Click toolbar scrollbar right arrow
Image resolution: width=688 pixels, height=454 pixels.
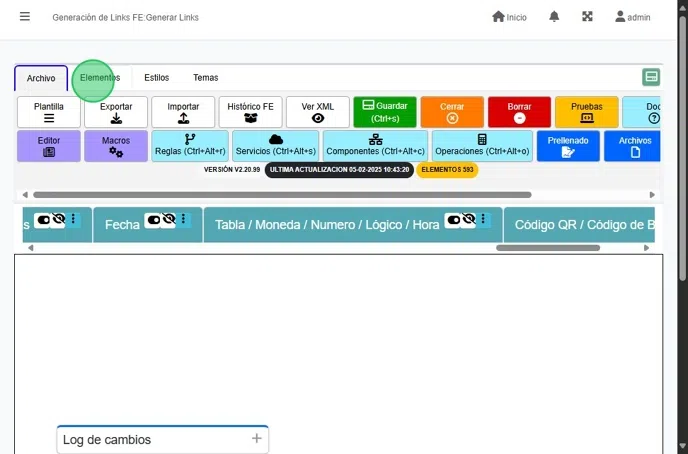(652, 195)
